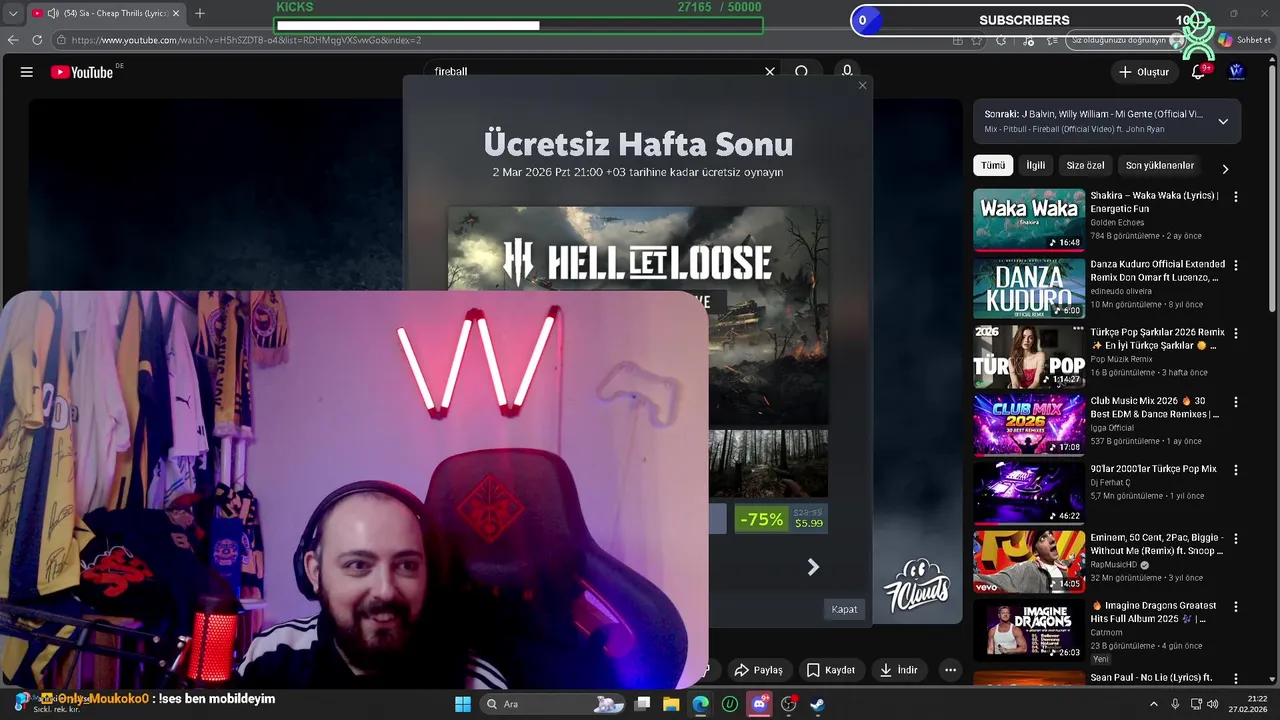Screen dimensions: 1280x720
Task: Open options for Danza Kuduro video
Action: pos(1236,266)
